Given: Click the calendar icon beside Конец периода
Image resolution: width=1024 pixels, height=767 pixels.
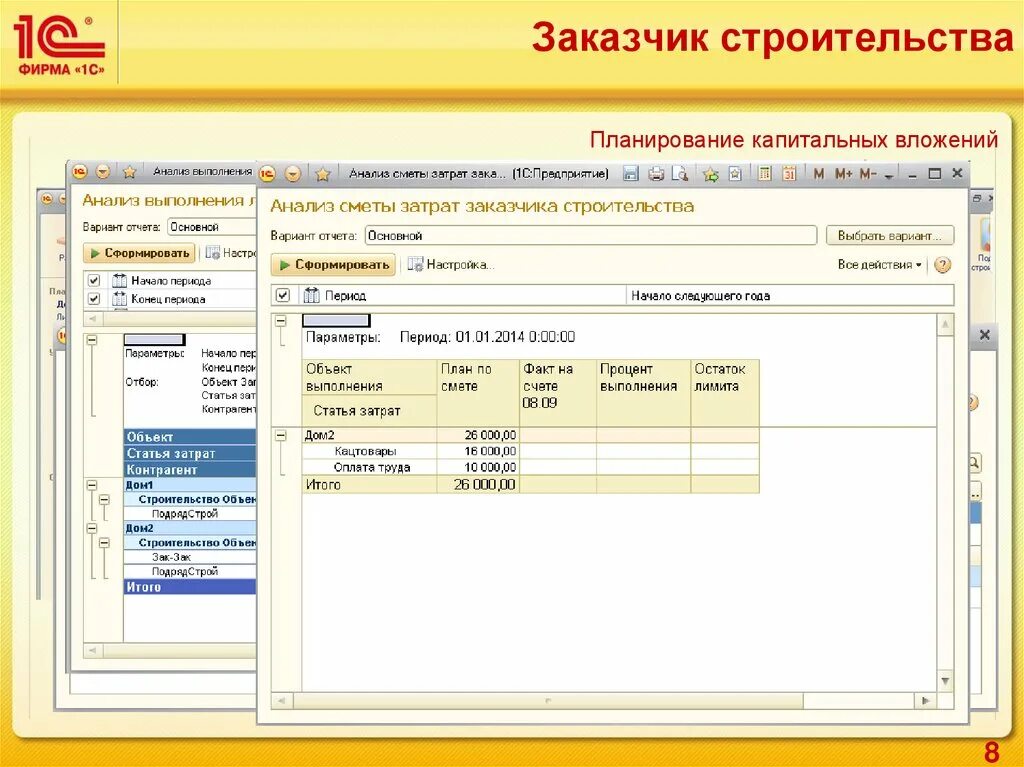Looking at the screenshot, I should point(120,299).
